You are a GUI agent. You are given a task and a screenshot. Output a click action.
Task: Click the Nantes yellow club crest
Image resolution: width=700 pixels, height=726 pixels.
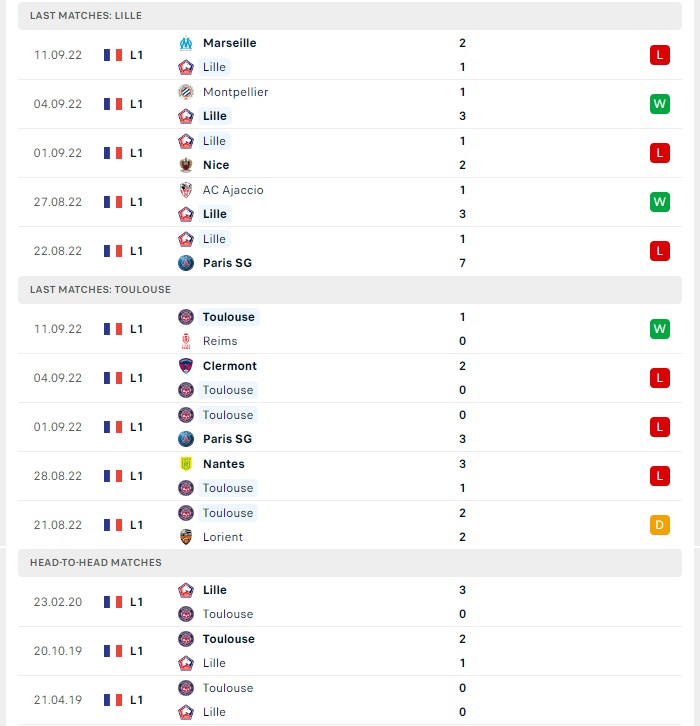click(x=186, y=464)
